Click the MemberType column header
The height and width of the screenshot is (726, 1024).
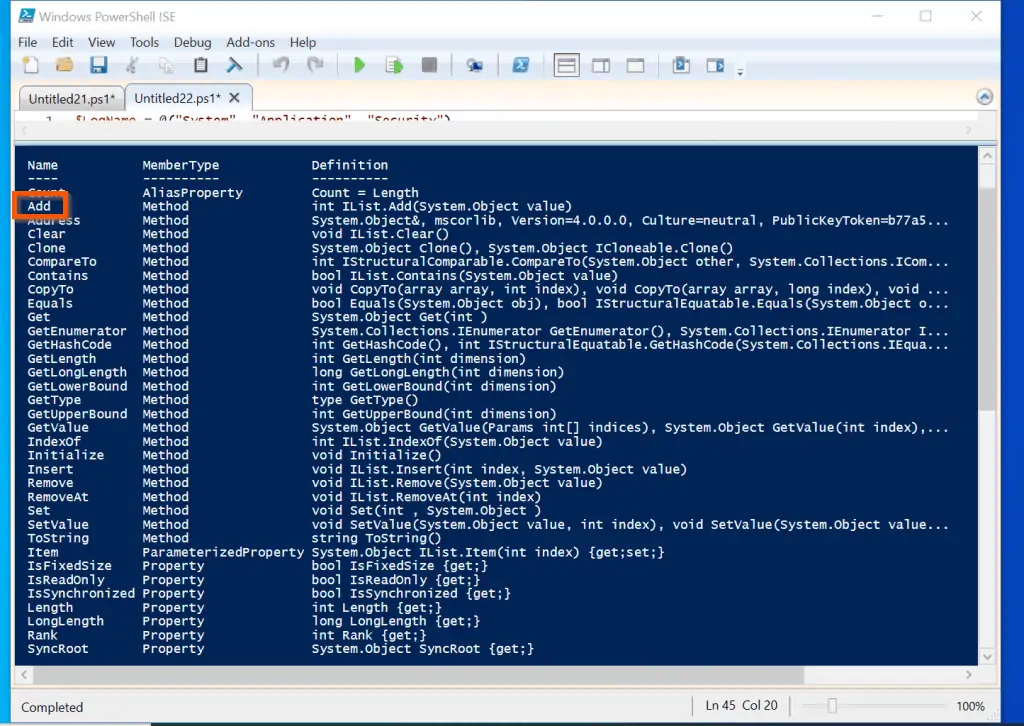[x=181, y=165]
